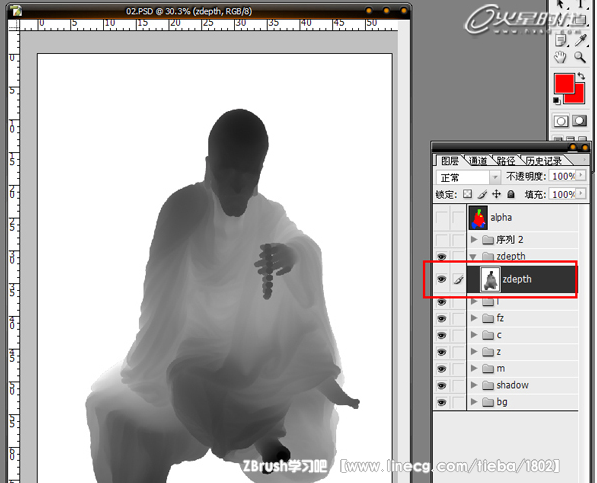Select the Hand tool
This screenshot has height=483, width=597.
[x=560, y=57]
